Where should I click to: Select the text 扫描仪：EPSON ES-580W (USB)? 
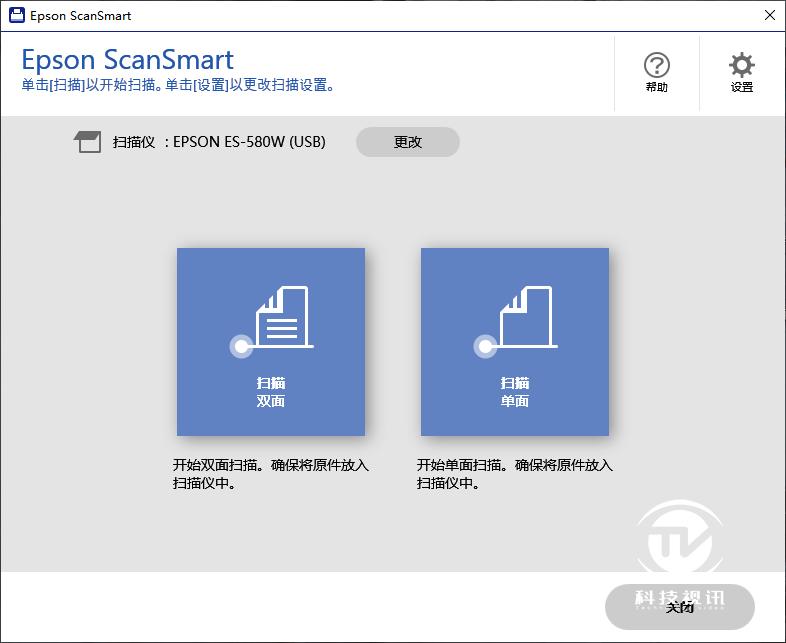219,142
